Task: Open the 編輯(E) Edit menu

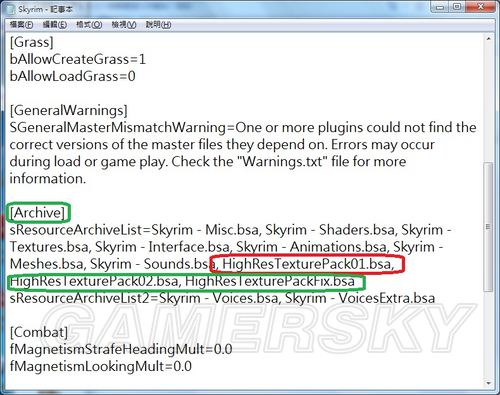Action: pyautogui.click(x=55, y=25)
